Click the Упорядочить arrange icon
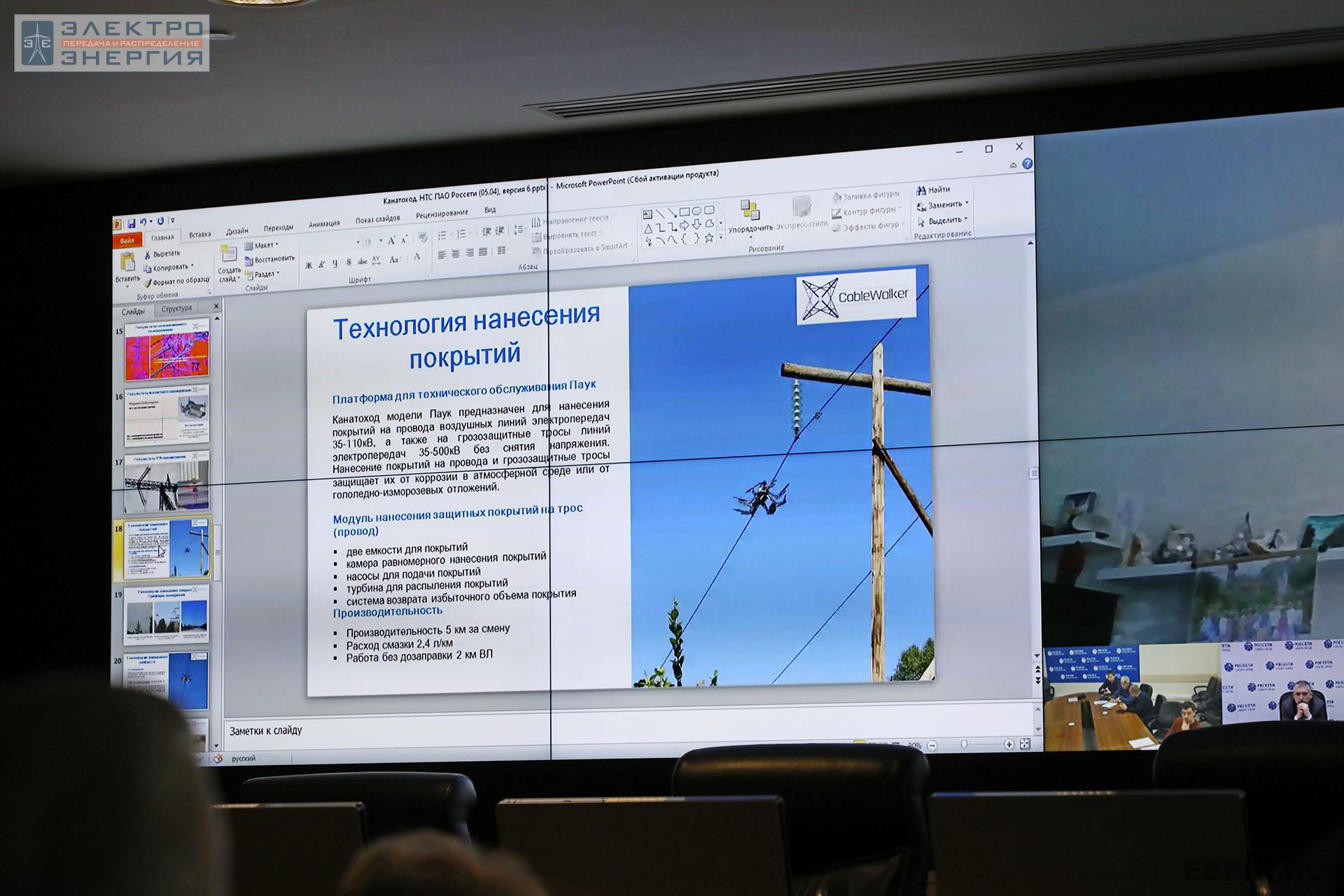 (x=750, y=210)
